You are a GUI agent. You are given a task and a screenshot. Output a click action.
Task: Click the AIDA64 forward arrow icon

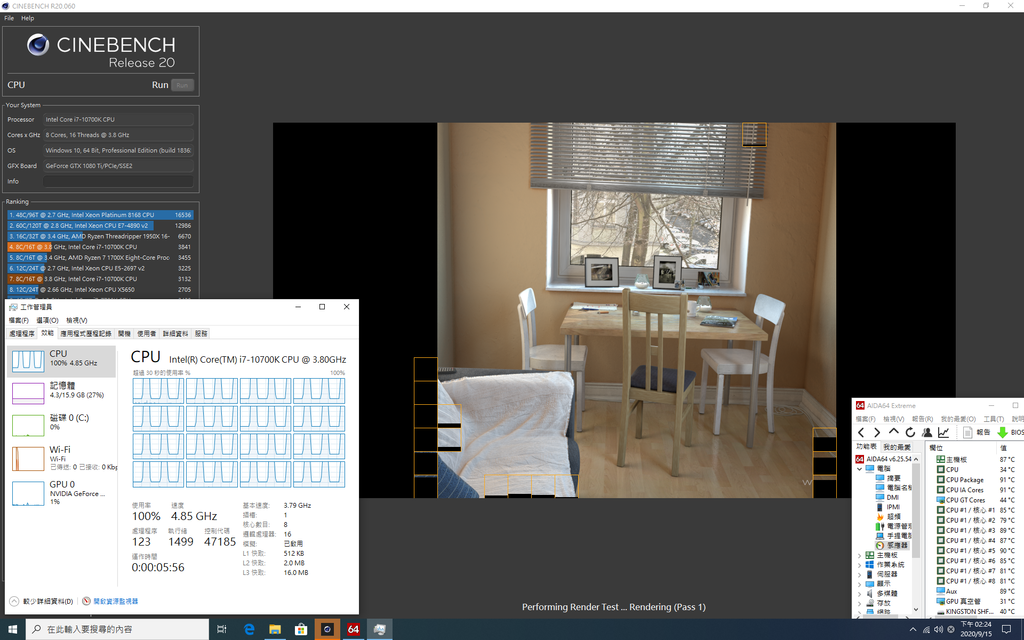[x=877, y=432]
